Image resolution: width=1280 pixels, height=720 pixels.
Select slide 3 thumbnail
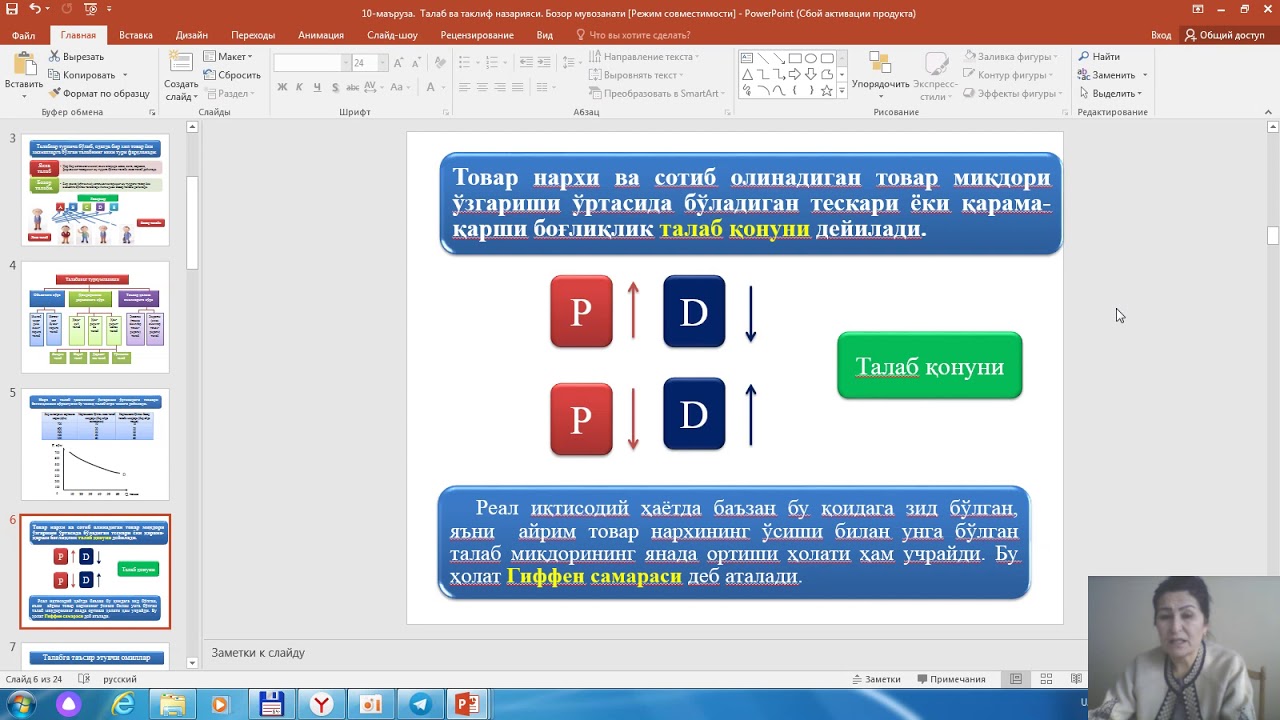pyautogui.click(x=95, y=190)
